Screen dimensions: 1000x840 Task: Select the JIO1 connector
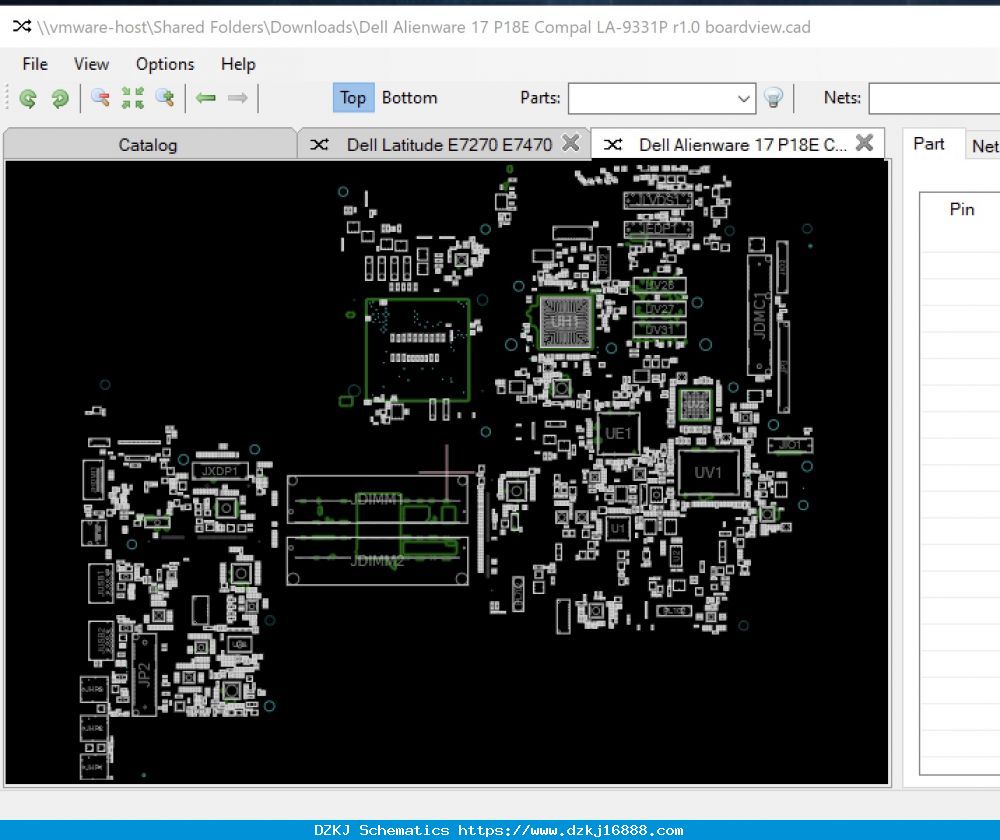[790, 445]
